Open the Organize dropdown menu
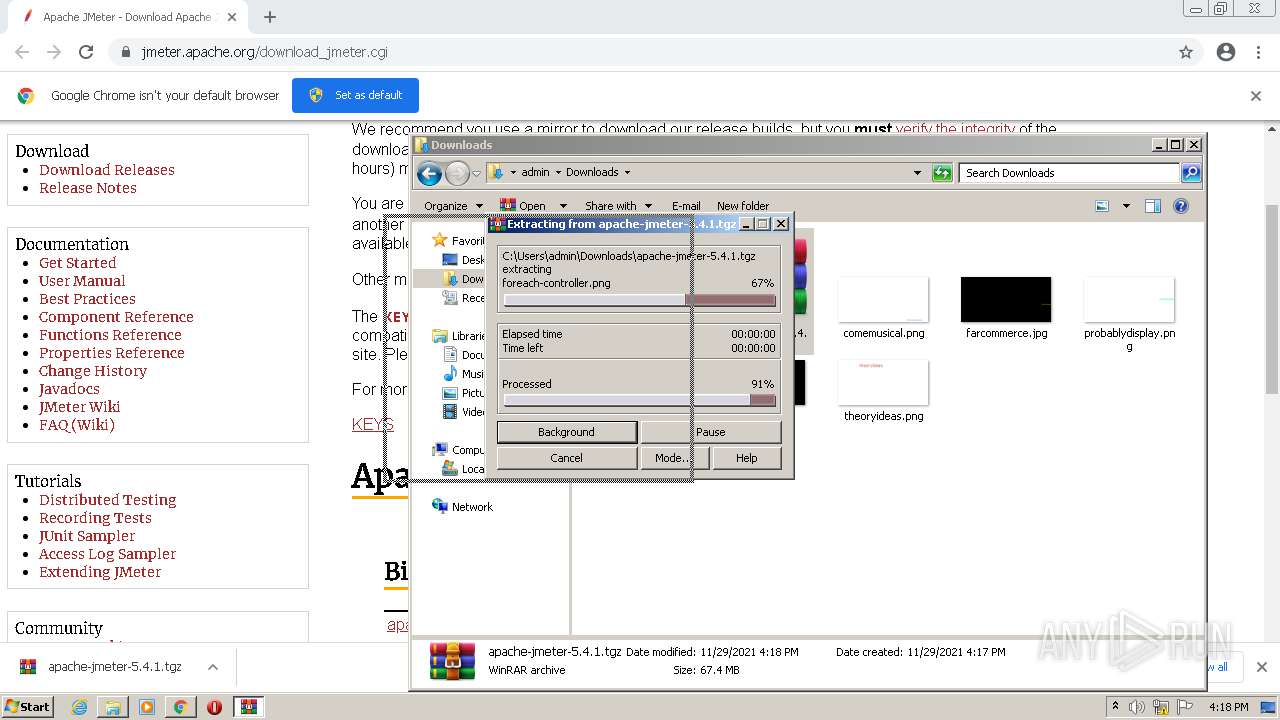 coord(453,206)
